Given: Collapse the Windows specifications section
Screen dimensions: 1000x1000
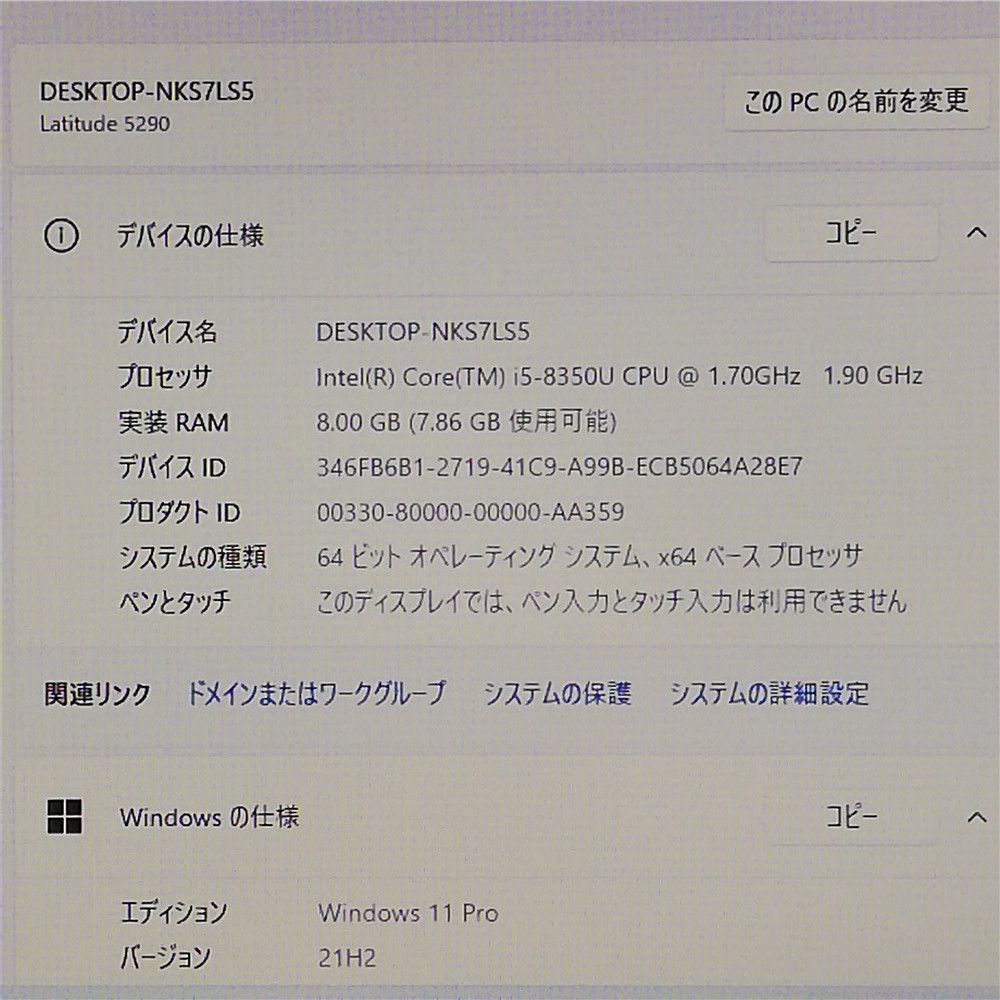Looking at the screenshot, I should [x=976, y=816].
